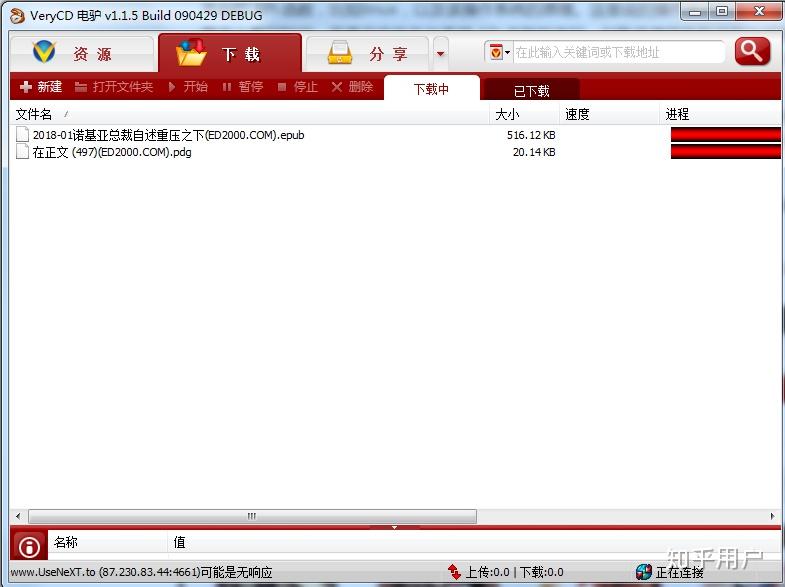Open the 资源 resources tab

tap(82, 53)
